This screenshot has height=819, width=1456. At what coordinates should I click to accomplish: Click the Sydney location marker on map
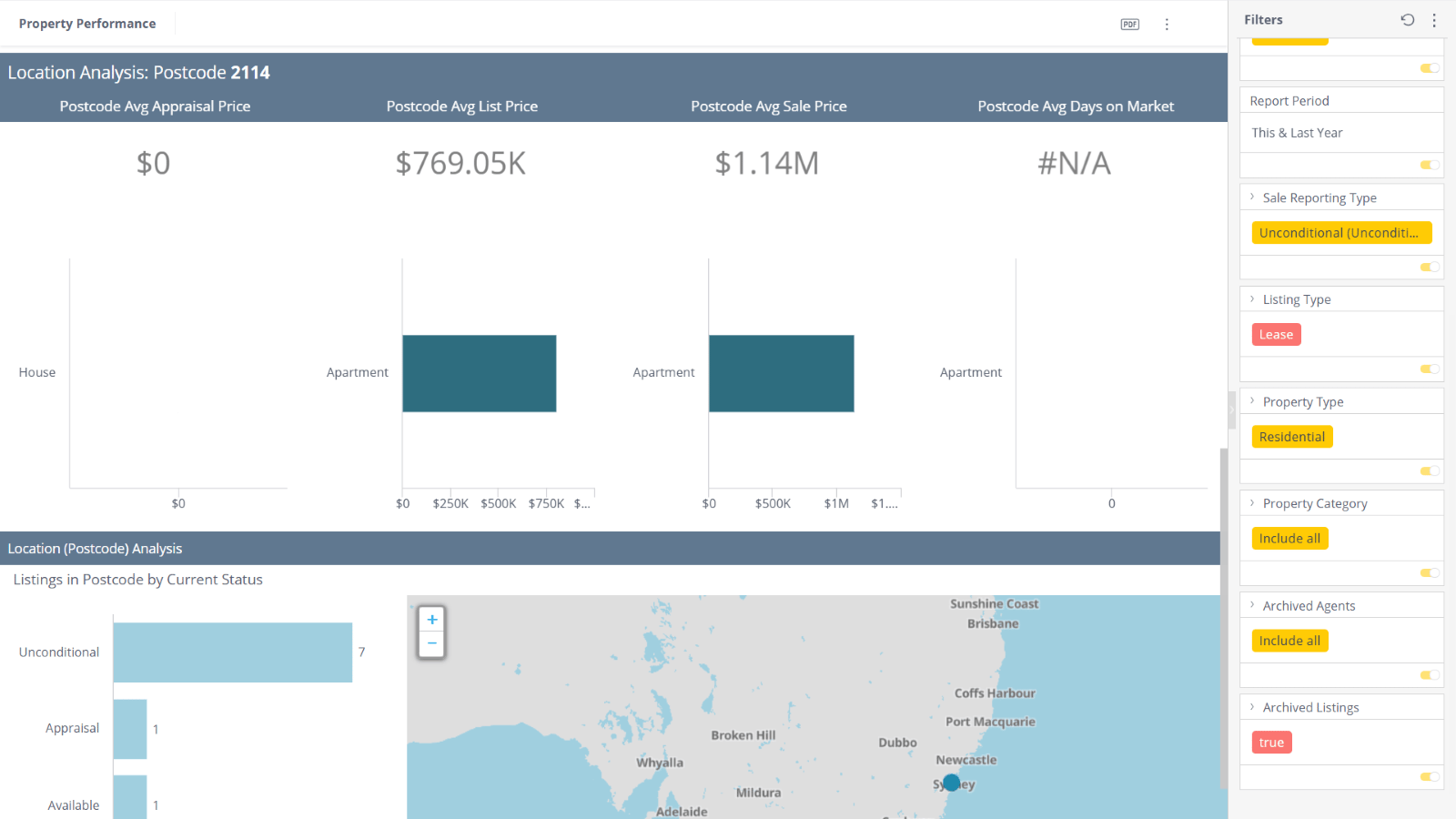pyautogui.click(x=951, y=783)
